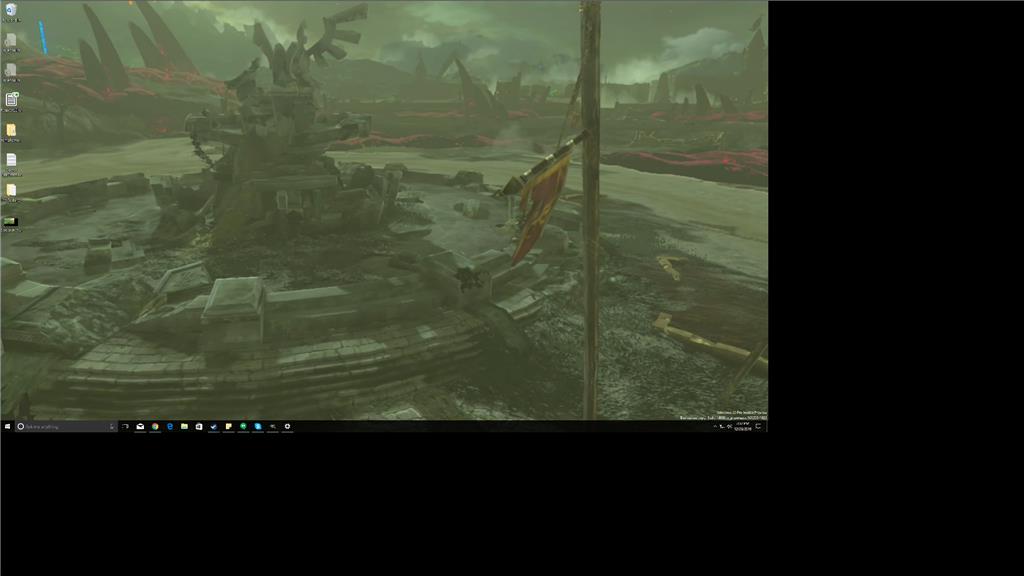Launch Google Chrome from the taskbar
The height and width of the screenshot is (576, 1024).
click(155, 426)
